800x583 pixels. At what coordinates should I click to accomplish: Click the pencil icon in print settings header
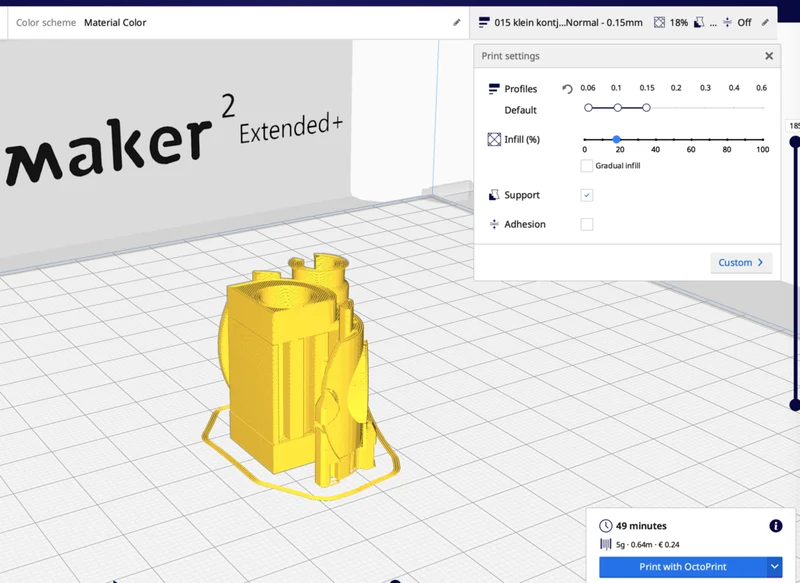click(765, 22)
